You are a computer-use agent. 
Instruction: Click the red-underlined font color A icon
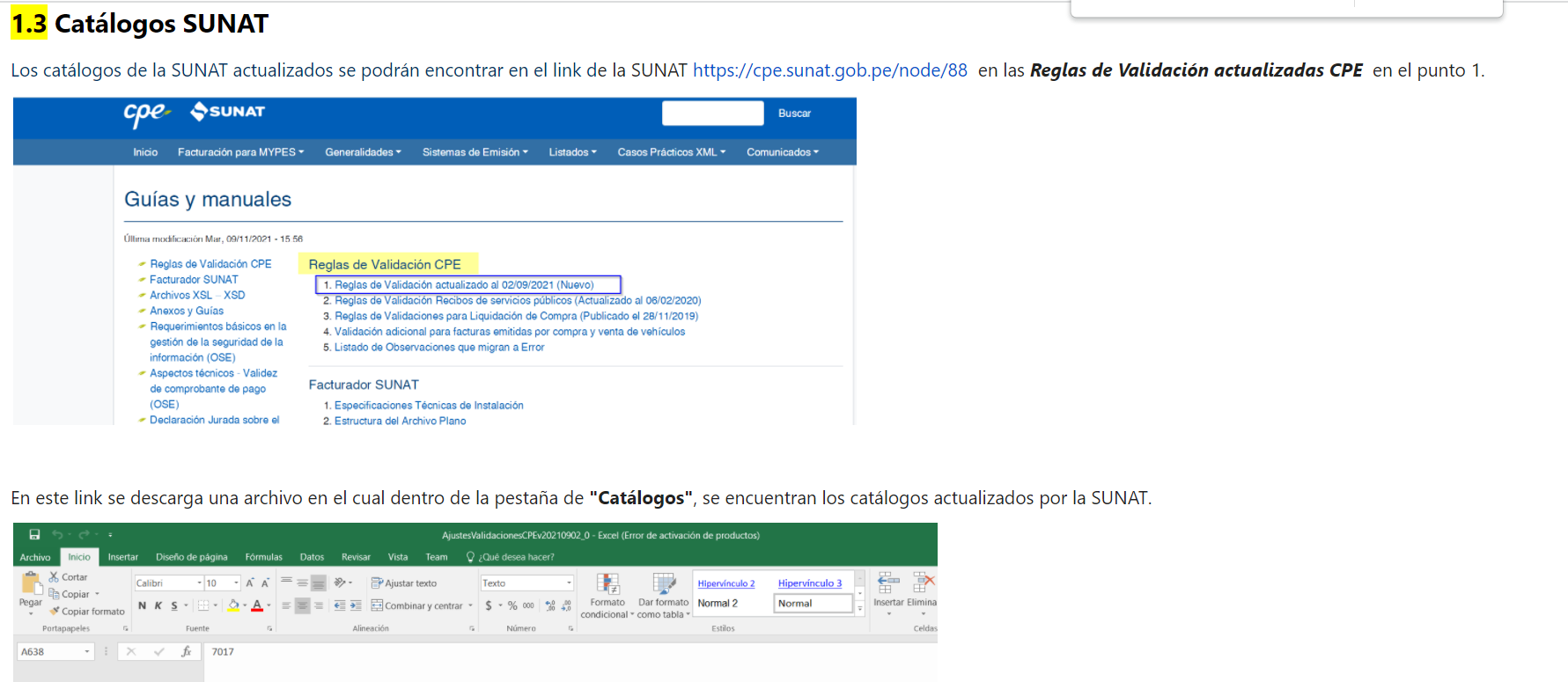click(257, 605)
